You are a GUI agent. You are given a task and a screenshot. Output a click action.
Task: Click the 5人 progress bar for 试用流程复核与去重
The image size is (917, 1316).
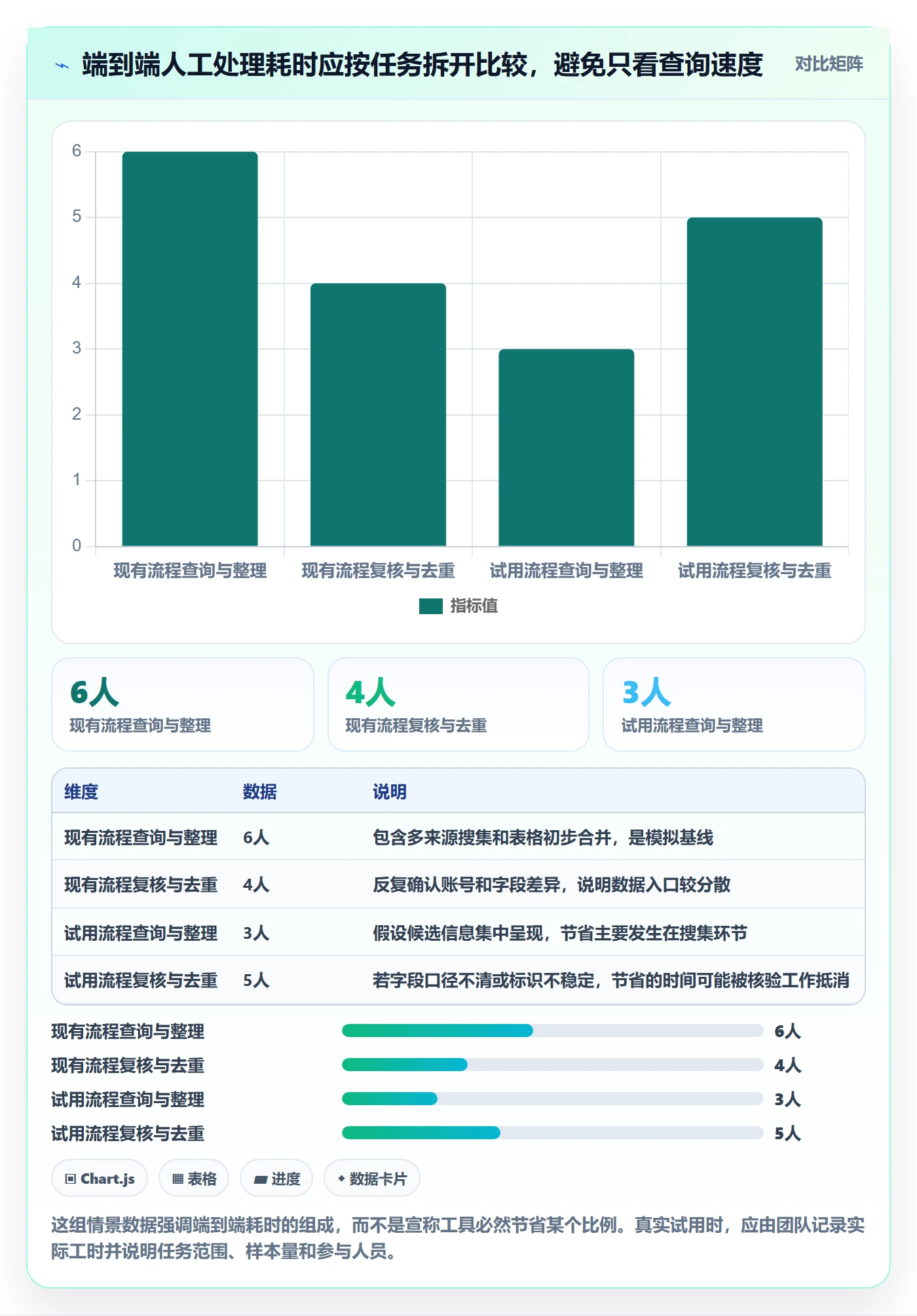552,1133
